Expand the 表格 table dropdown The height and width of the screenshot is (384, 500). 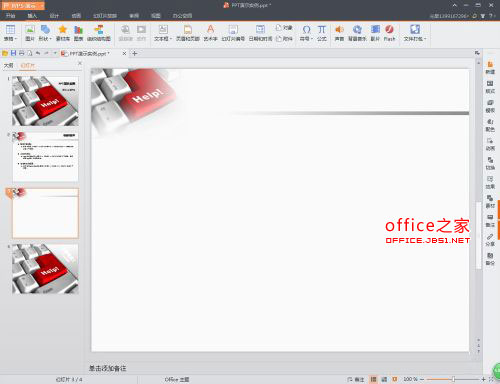click(x=10, y=33)
